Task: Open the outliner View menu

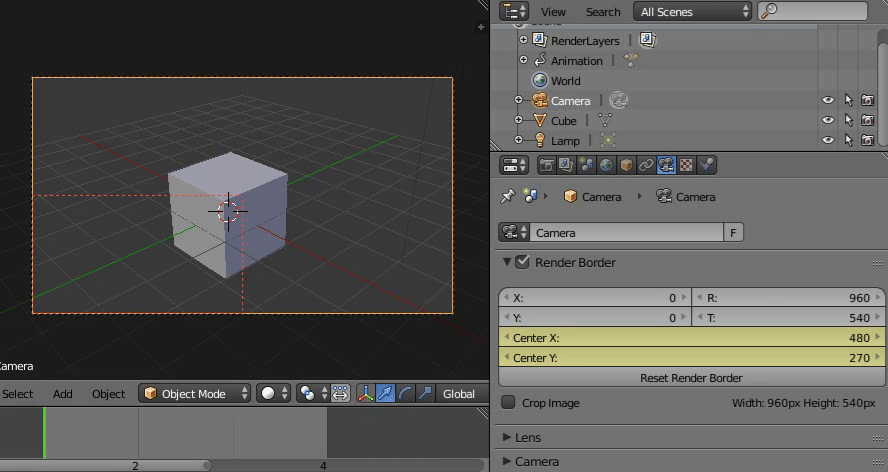Action: 553,11
